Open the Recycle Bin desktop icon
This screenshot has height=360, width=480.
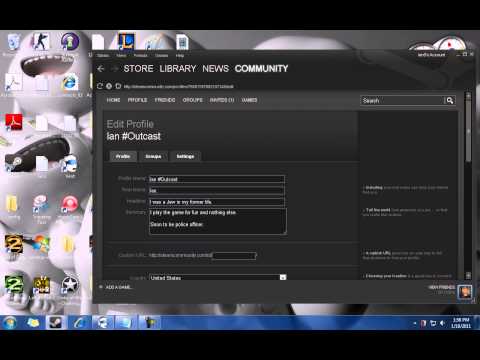coord(14,42)
